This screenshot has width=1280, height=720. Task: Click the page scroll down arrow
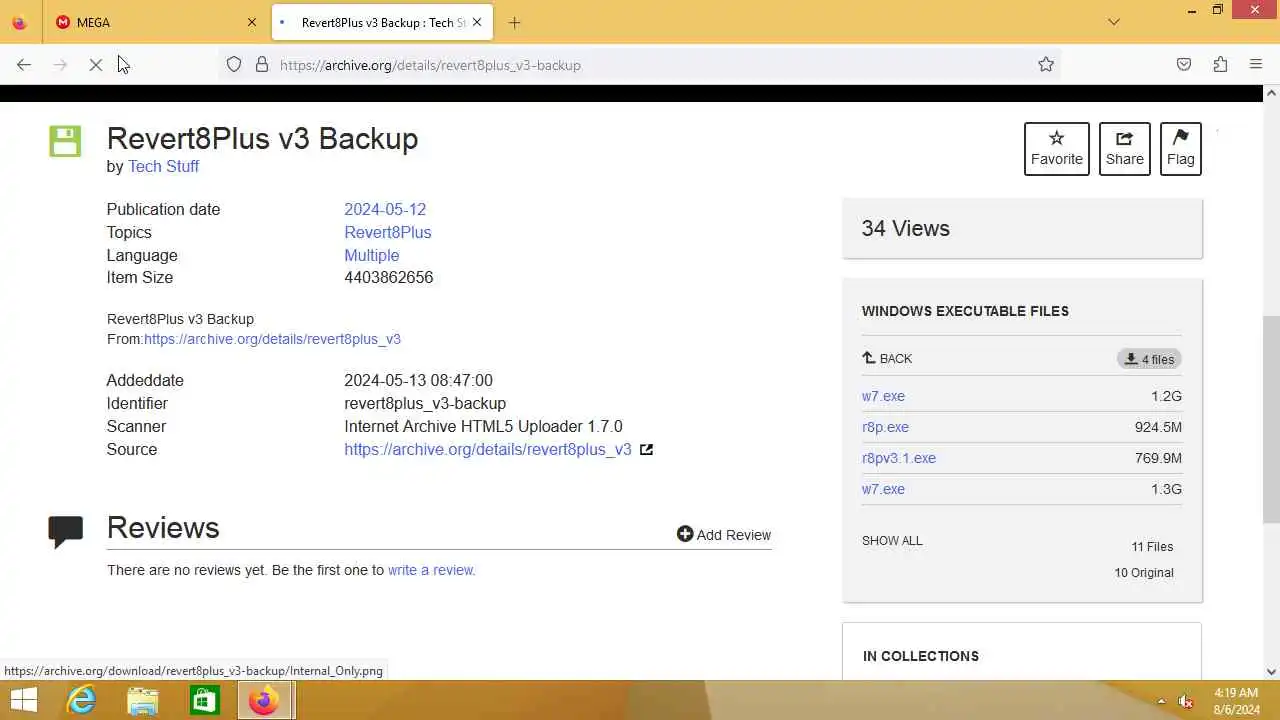click(1271, 672)
